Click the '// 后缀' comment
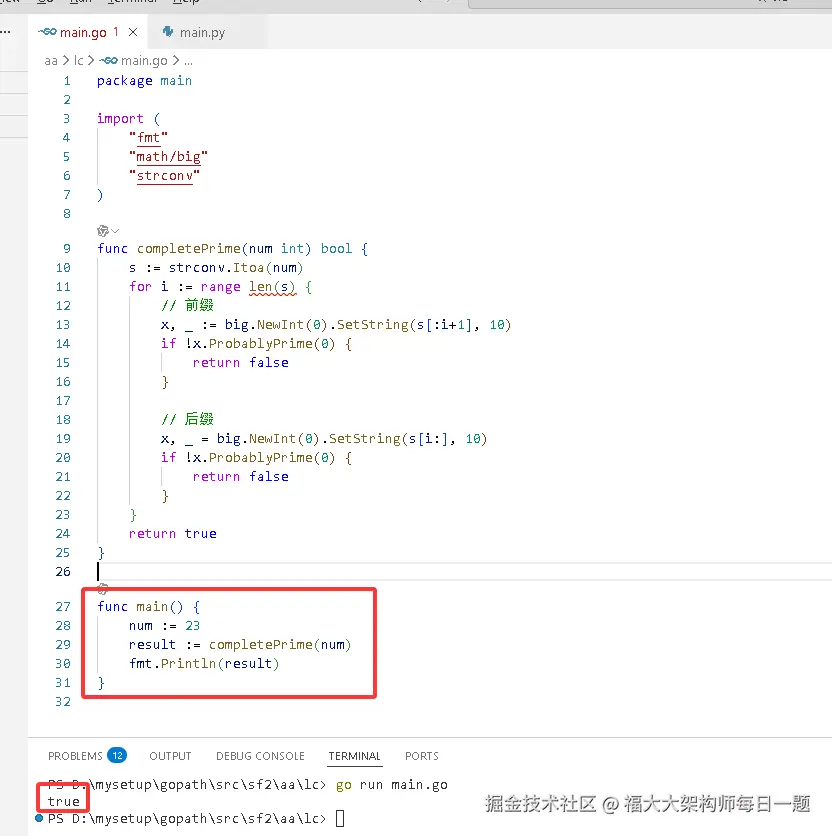832x836 pixels. tap(187, 420)
